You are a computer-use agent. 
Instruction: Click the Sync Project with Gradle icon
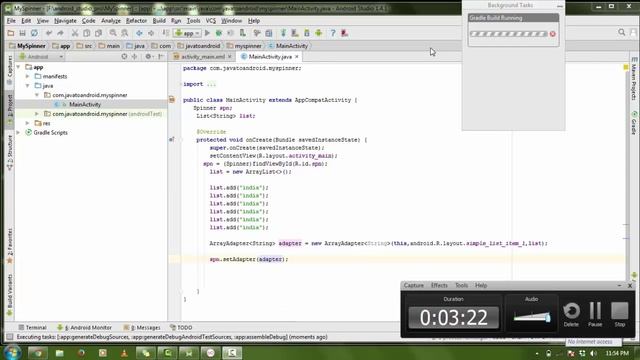point(283,33)
